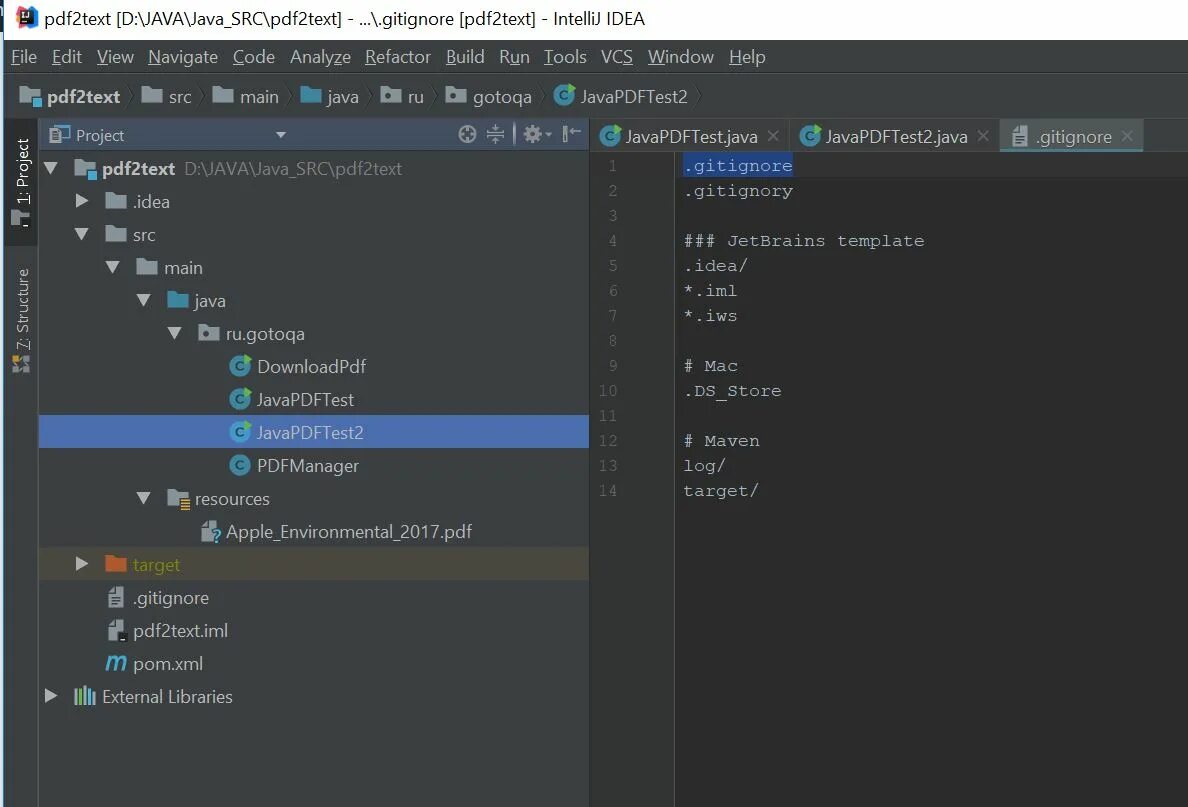Expand the target folder

tap(82, 564)
